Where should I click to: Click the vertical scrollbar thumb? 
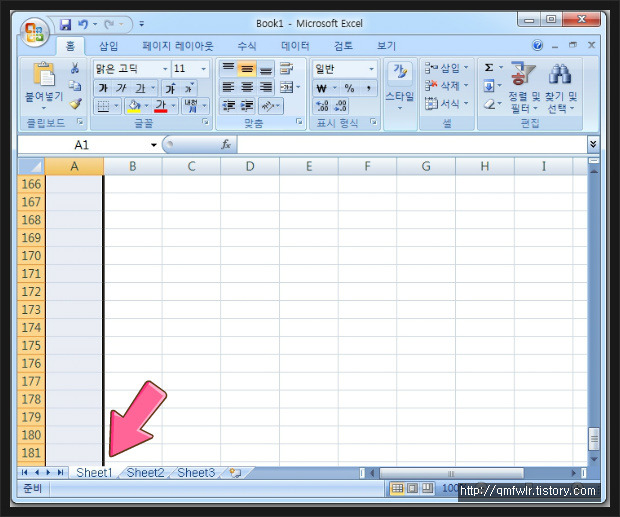594,439
